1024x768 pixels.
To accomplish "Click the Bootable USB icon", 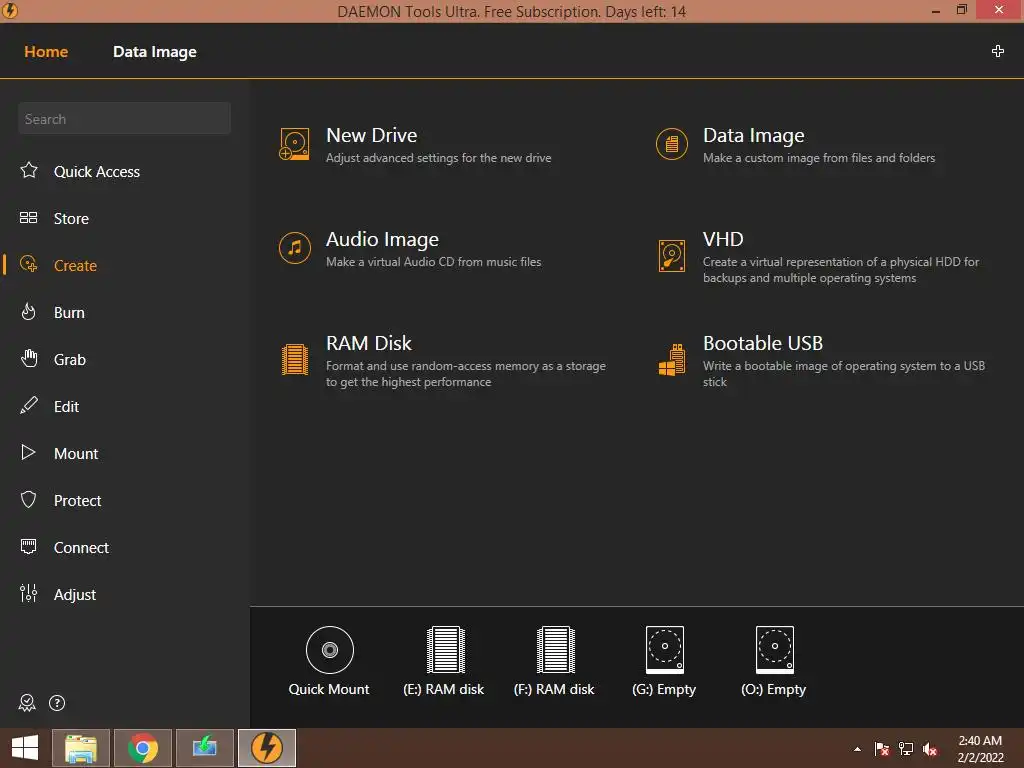I will pos(671,359).
